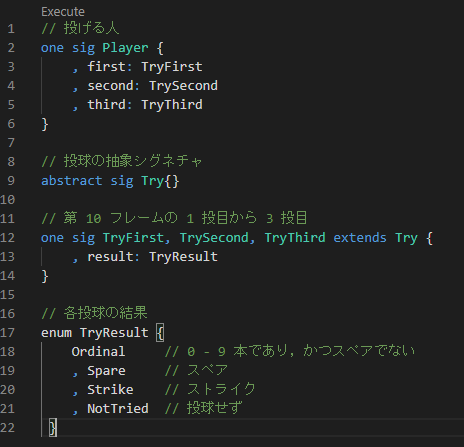464x447 pixels.
Task: Click the 'extends' keyword
Action: click(360, 238)
